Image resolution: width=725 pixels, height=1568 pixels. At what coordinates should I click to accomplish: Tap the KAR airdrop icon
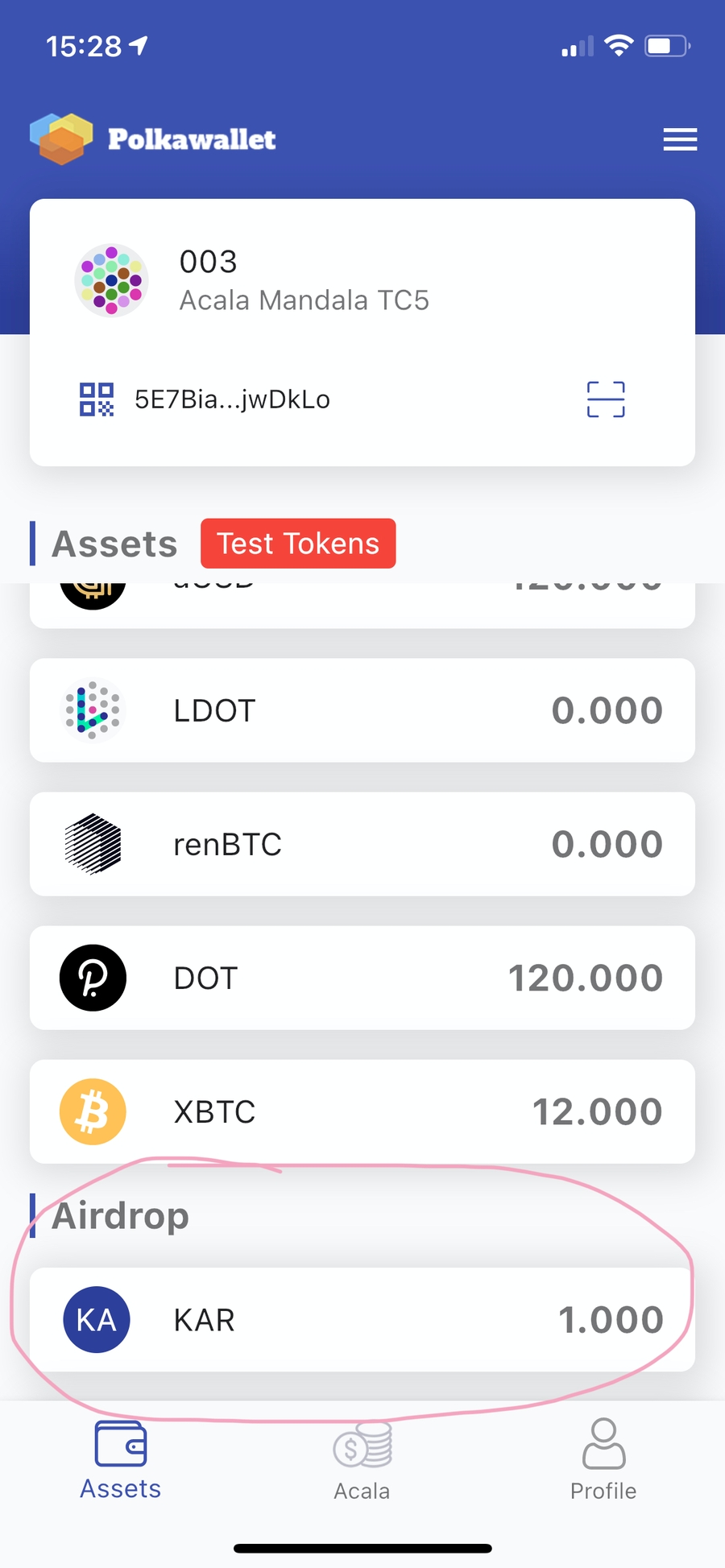pos(97,1320)
